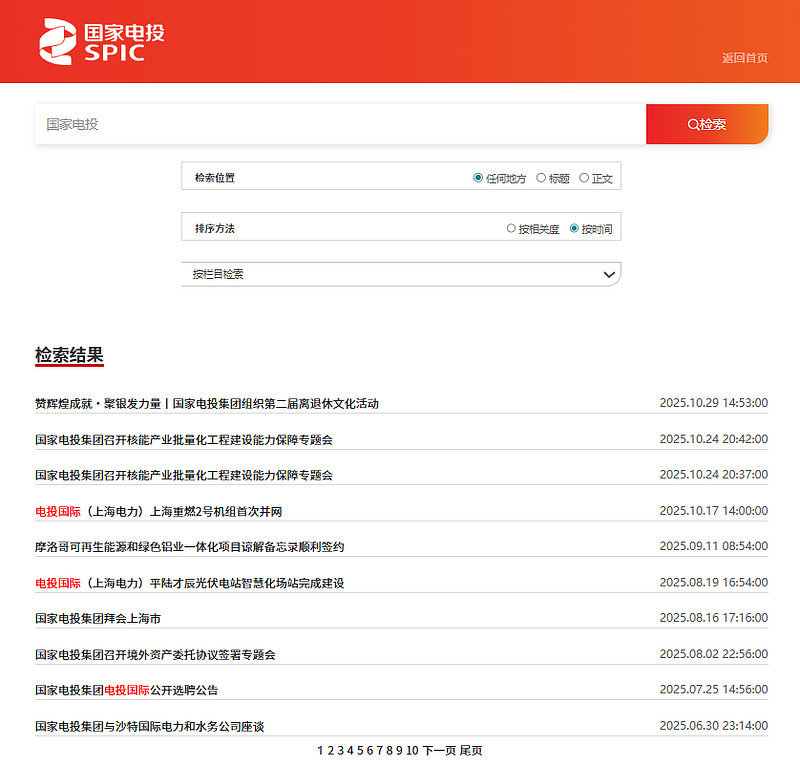The width and height of the screenshot is (800, 766).
Task: Click the SPIC 国家电投 logo
Action: tap(102, 41)
